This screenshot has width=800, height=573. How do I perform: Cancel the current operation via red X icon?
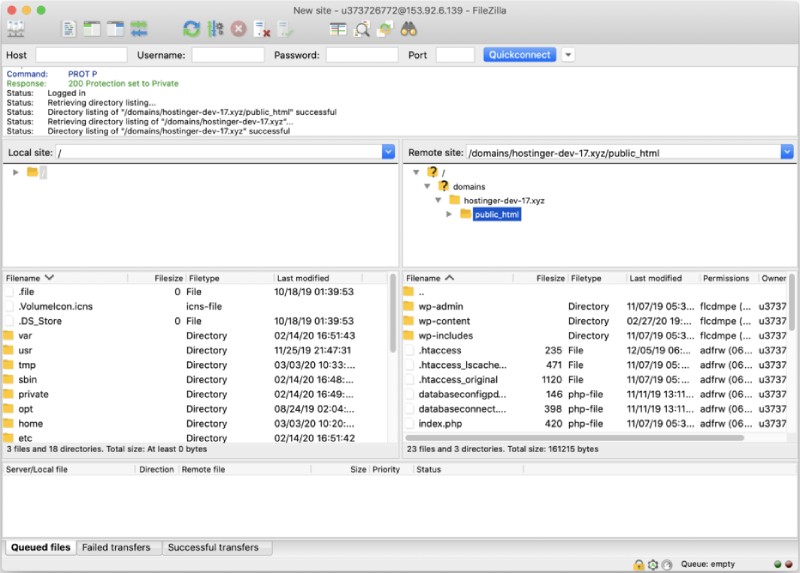(238, 29)
